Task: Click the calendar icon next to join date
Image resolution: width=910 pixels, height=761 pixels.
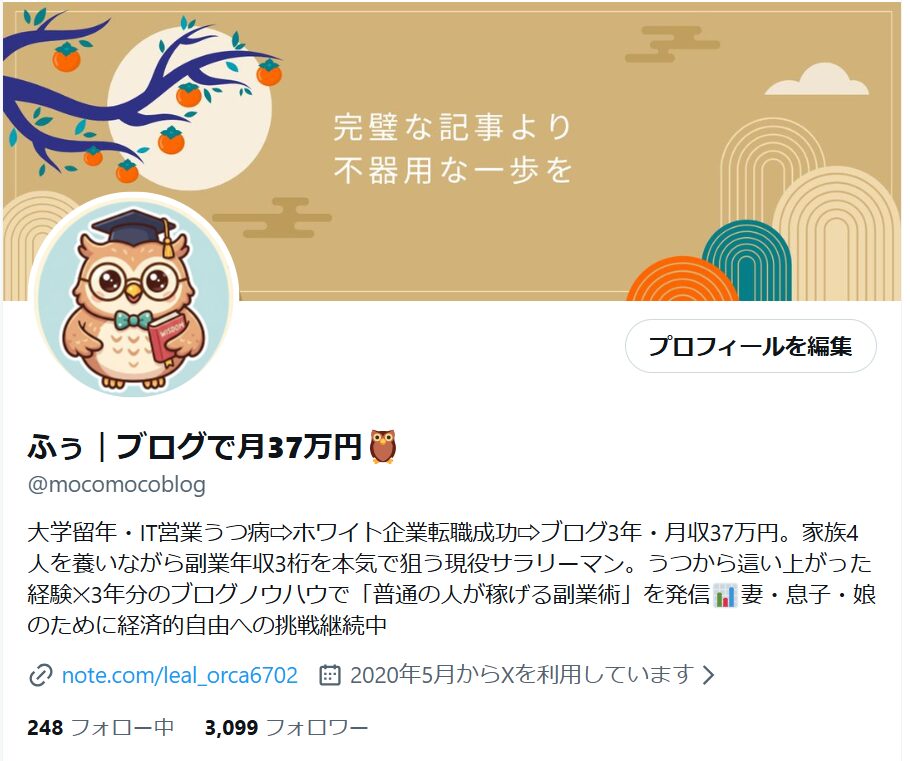Action: [330, 675]
